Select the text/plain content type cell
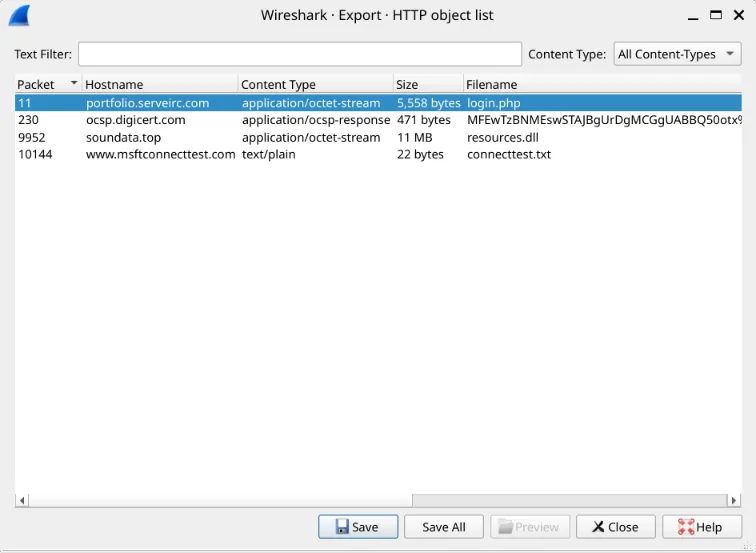Viewport: 756px width, 553px height. (x=269, y=154)
